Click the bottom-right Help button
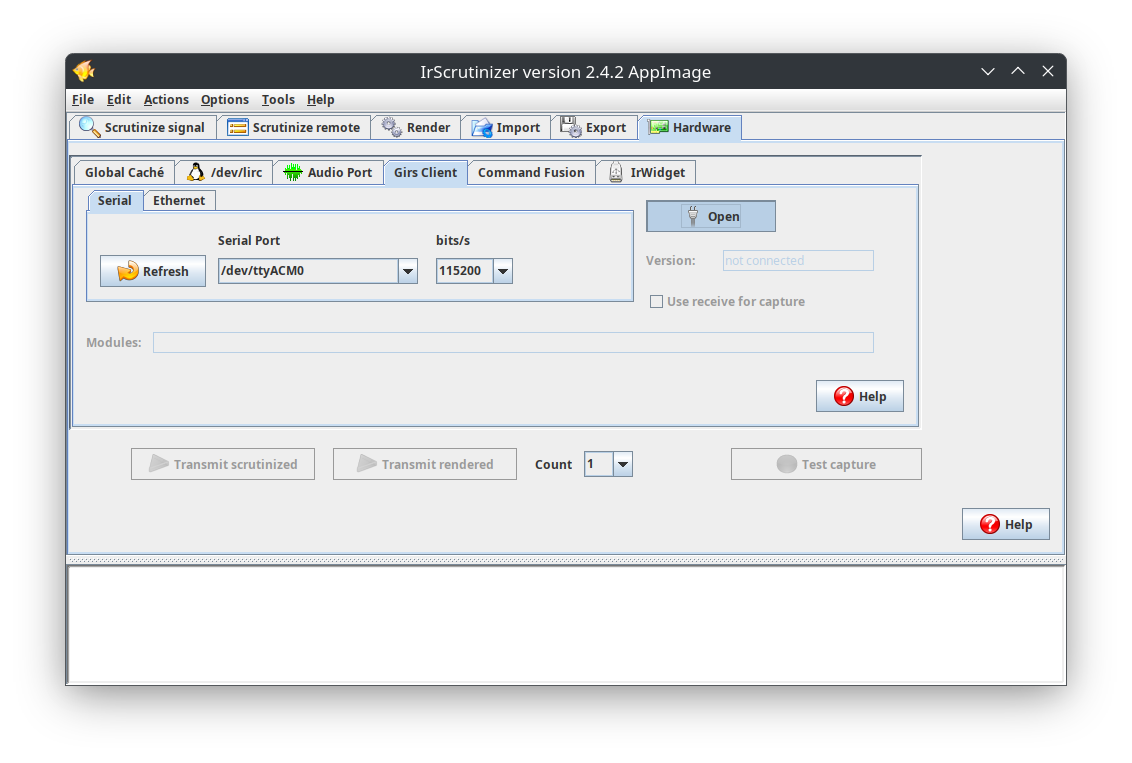 click(x=1005, y=524)
